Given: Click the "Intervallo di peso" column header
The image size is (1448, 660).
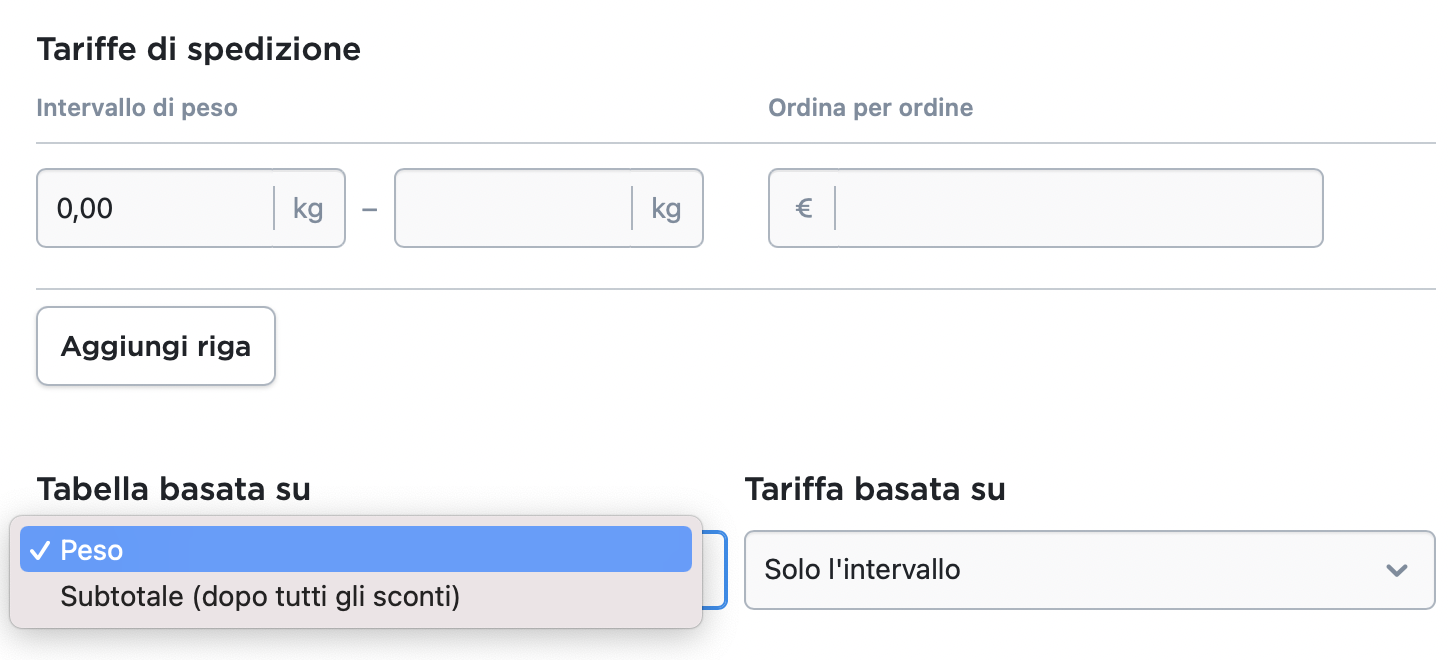Looking at the screenshot, I should [x=137, y=108].
